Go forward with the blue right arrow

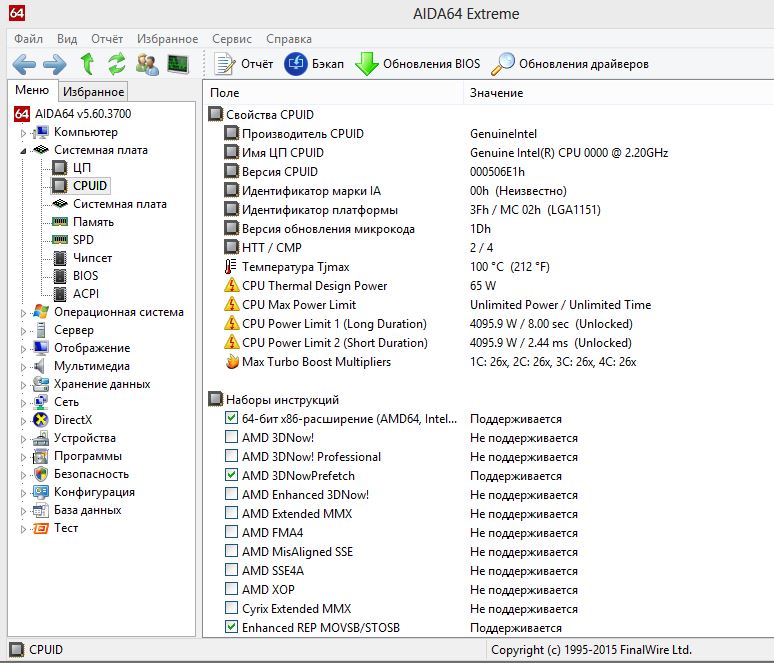[x=55, y=64]
